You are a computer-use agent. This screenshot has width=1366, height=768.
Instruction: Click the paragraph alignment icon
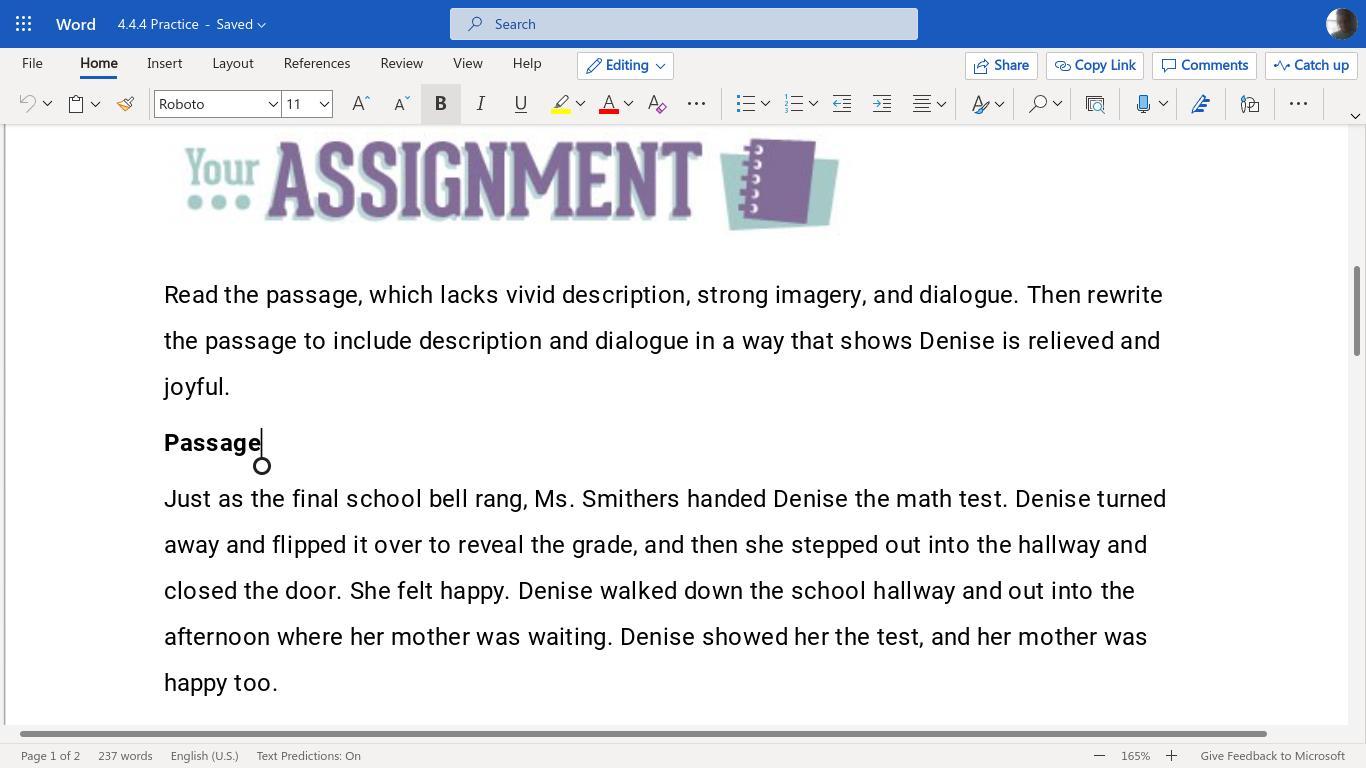[922, 104]
